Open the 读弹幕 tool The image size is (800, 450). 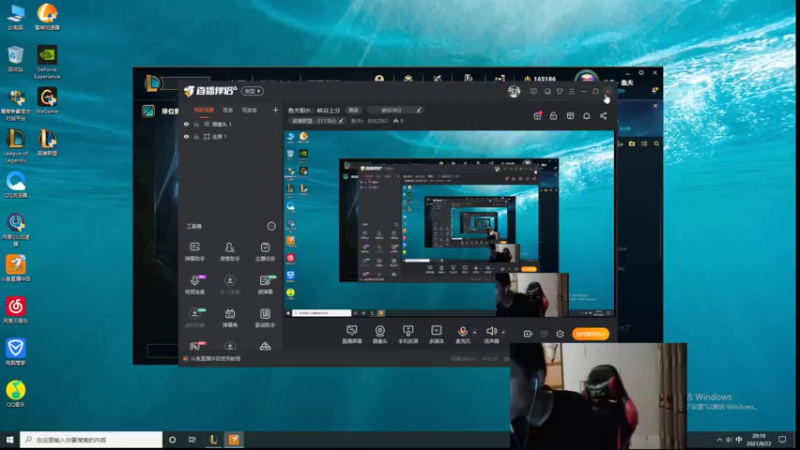[x=265, y=285]
